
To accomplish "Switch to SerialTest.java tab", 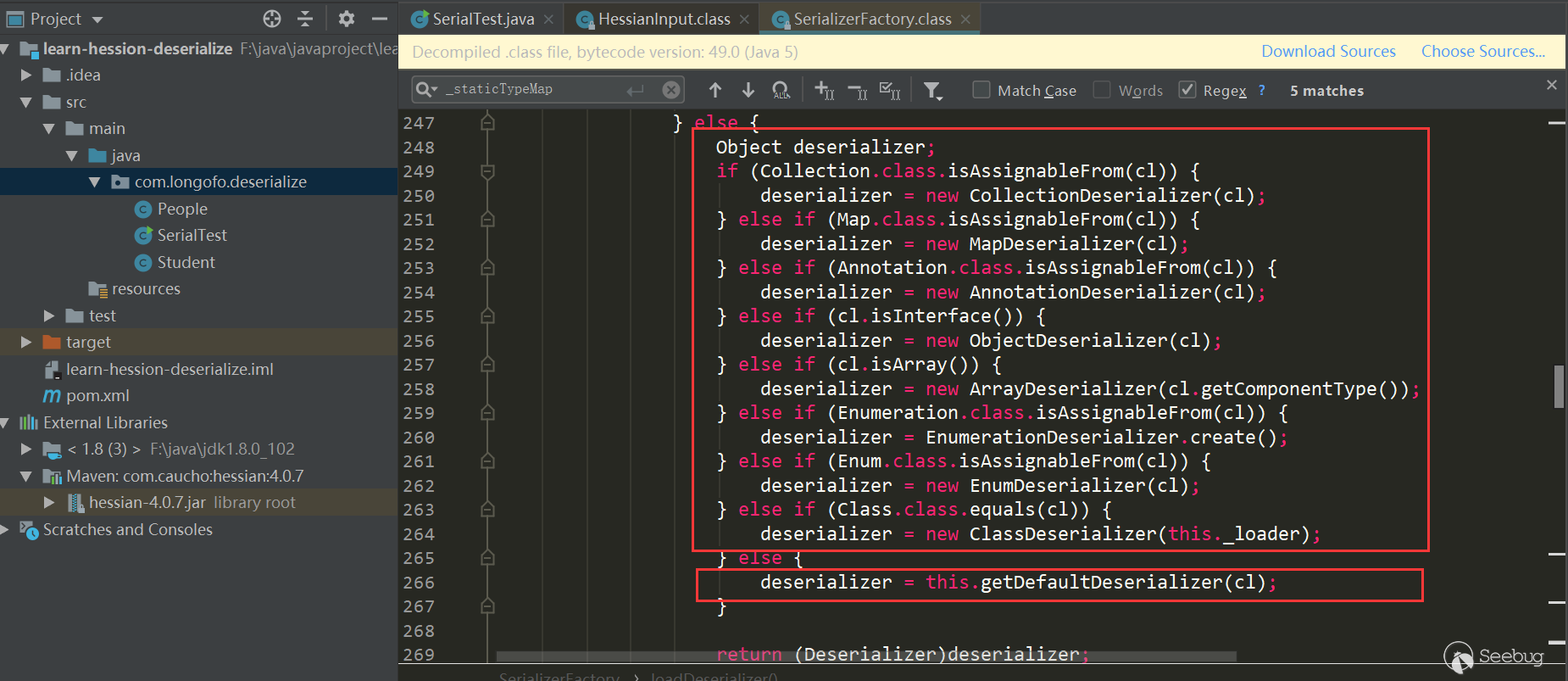I will [483, 19].
